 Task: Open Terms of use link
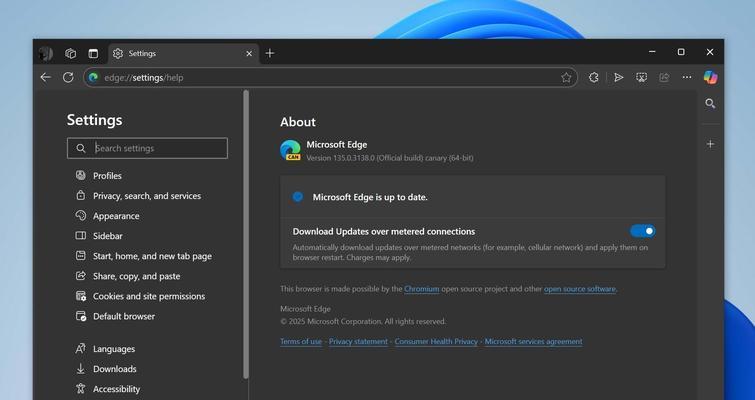tap(301, 341)
